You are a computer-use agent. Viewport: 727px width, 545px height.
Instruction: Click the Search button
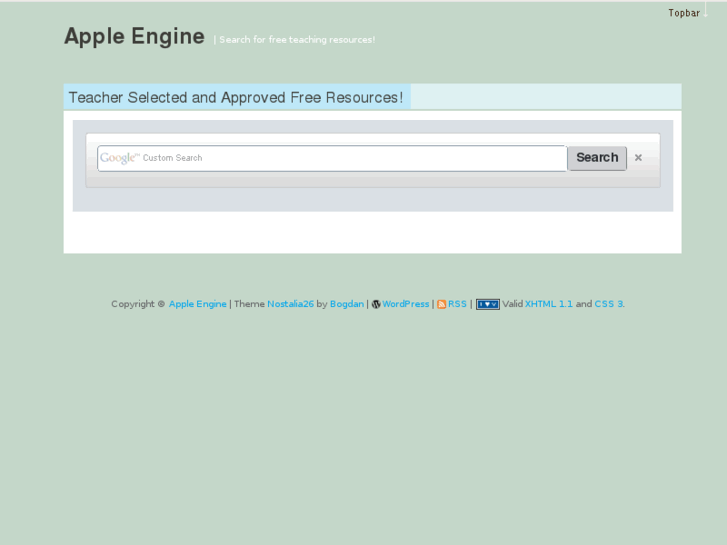(x=597, y=158)
